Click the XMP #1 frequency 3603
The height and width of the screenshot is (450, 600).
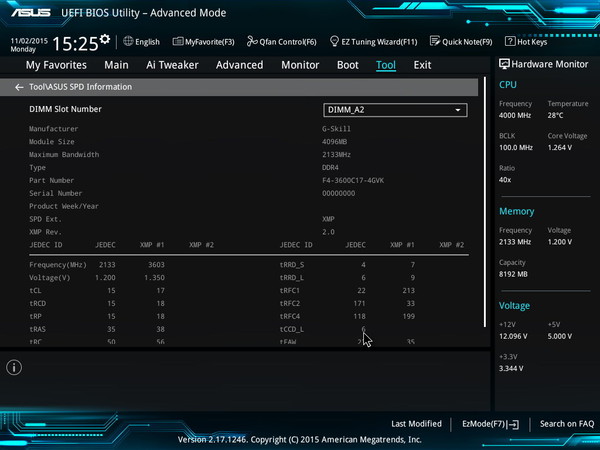click(156, 265)
